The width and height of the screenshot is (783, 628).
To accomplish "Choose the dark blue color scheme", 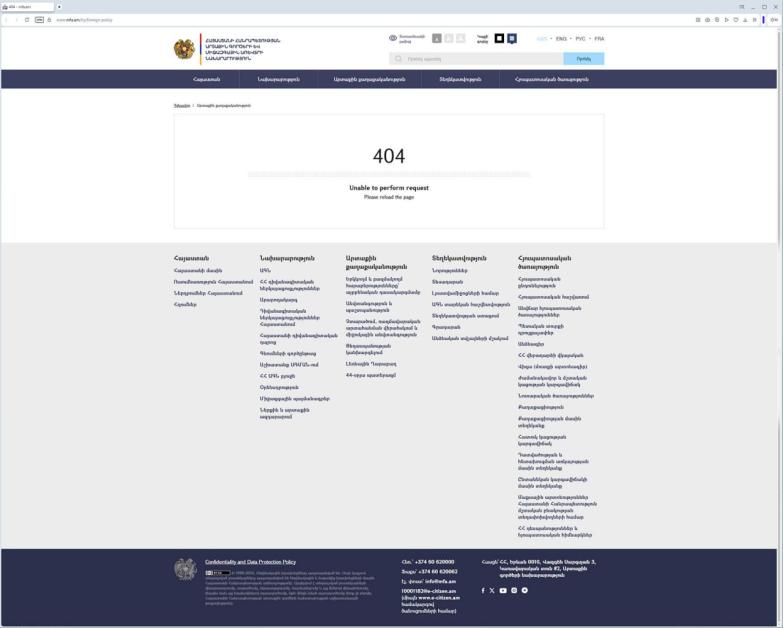I will click(x=512, y=38).
